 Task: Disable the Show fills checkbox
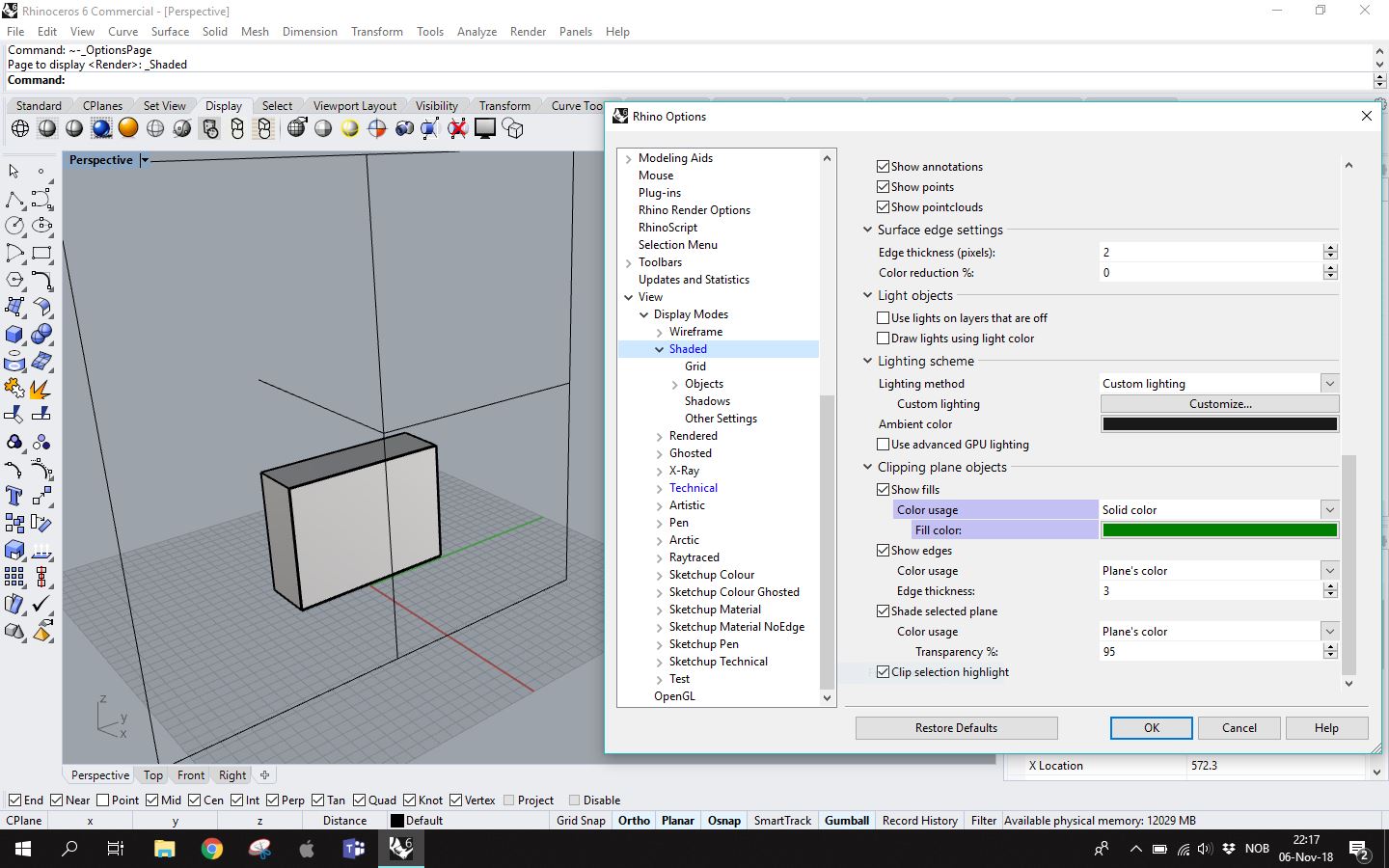pyautogui.click(x=884, y=489)
